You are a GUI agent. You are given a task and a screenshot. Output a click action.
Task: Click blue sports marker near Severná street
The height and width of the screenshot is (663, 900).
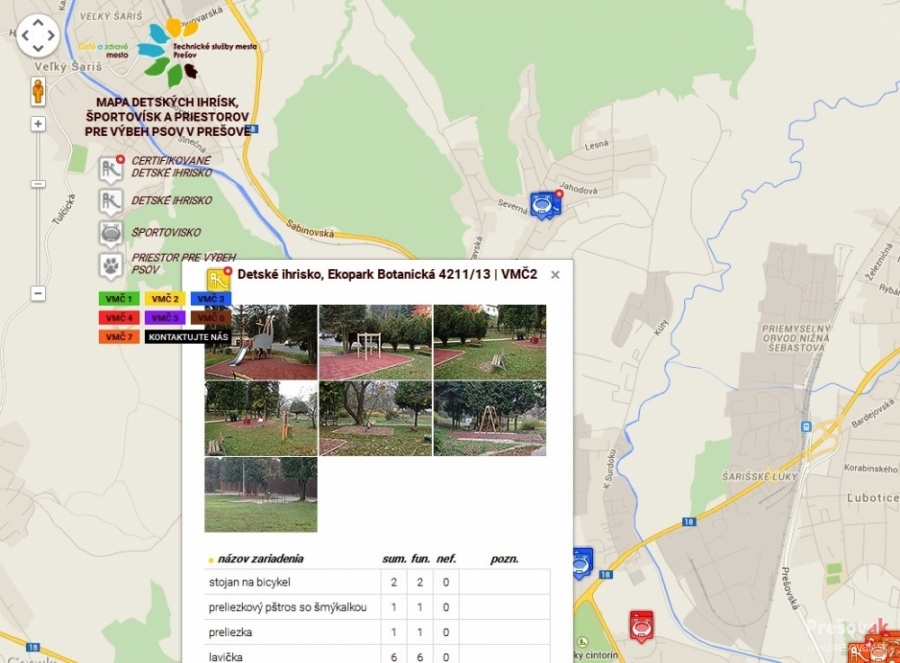(x=544, y=205)
